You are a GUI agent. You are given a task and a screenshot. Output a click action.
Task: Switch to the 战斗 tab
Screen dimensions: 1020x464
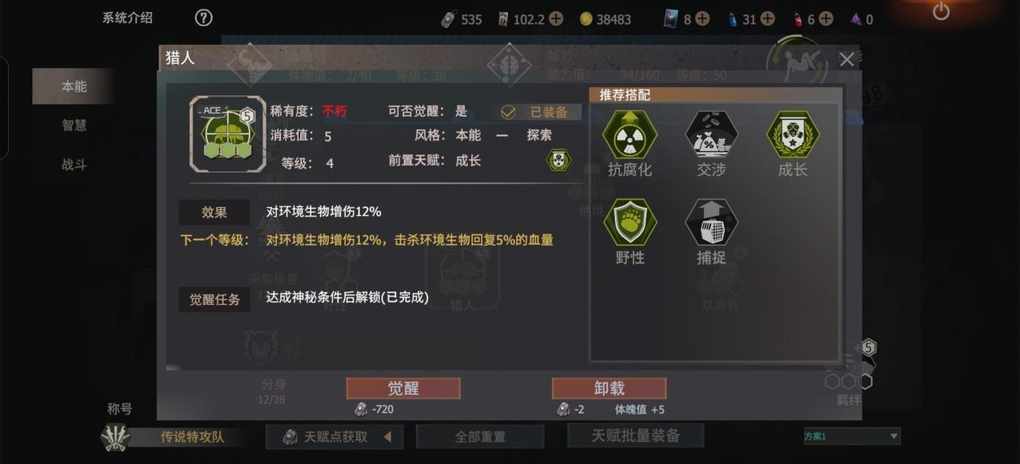[74, 165]
